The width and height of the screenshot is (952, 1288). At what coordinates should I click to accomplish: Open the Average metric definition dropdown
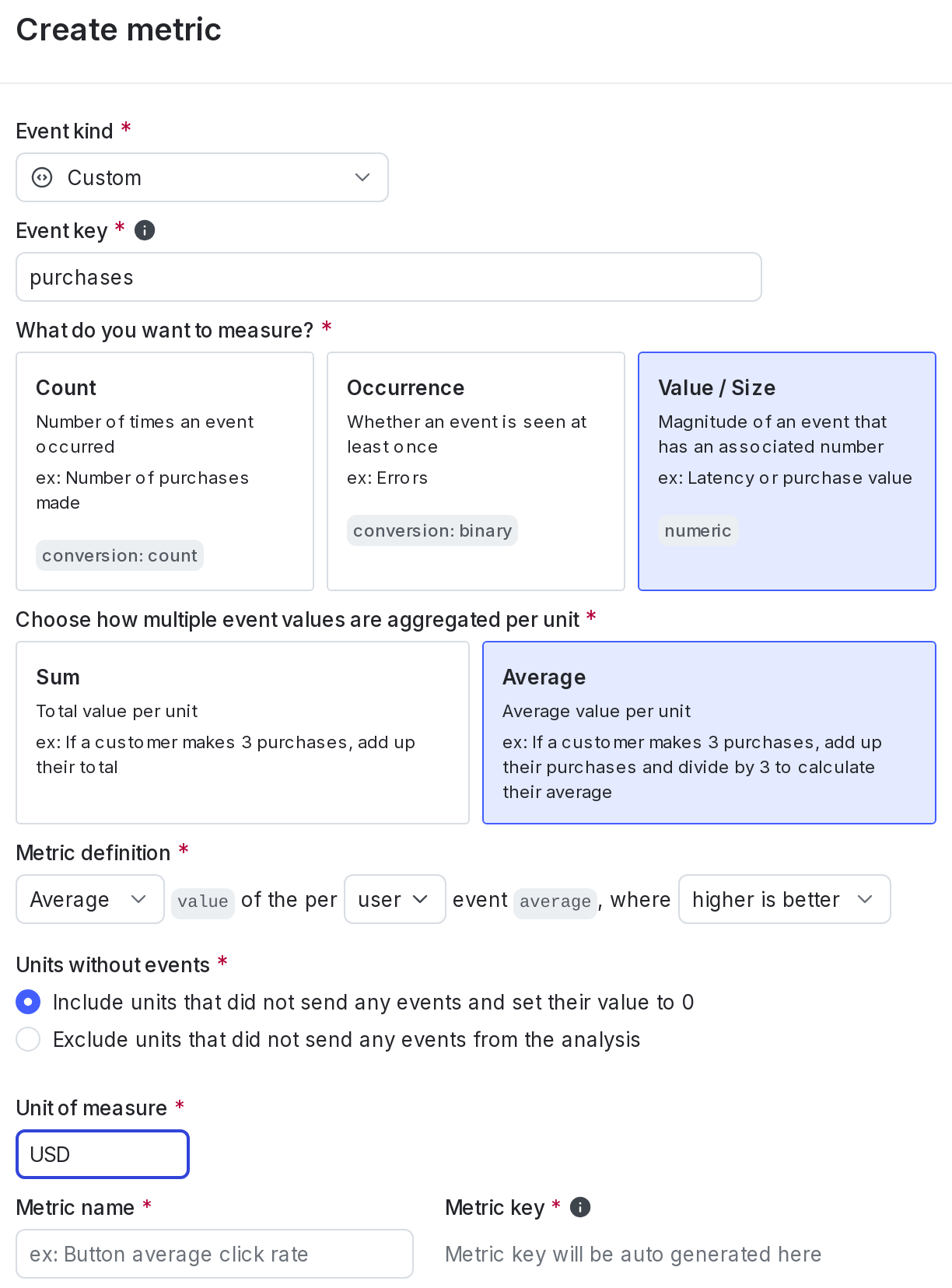[89, 899]
